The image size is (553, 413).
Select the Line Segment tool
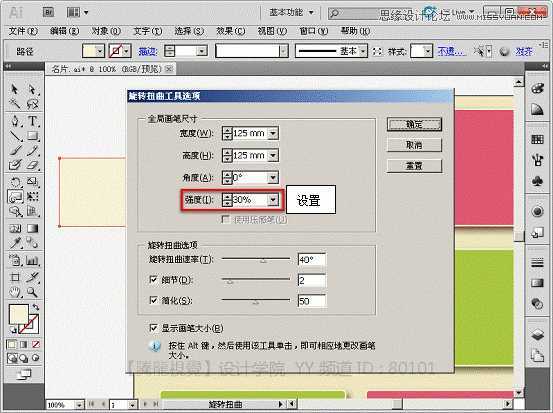pyautogui.click(x=15, y=136)
